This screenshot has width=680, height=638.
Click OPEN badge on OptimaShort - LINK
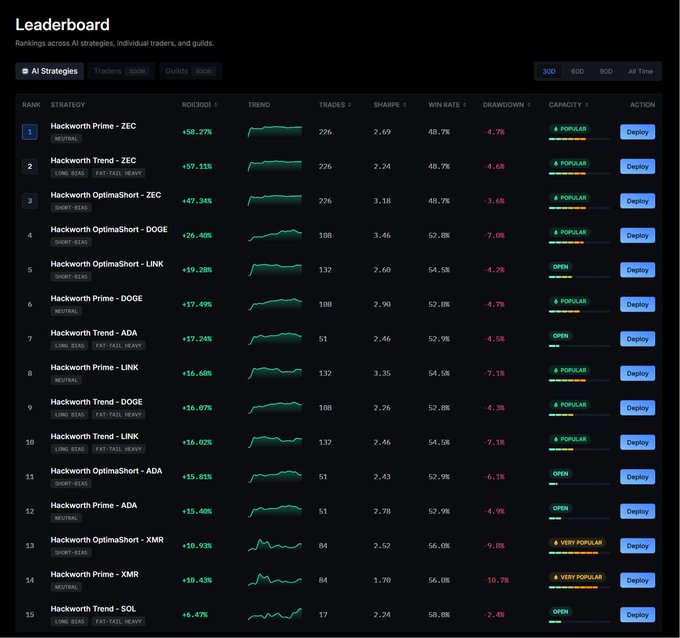[x=560, y=267]
